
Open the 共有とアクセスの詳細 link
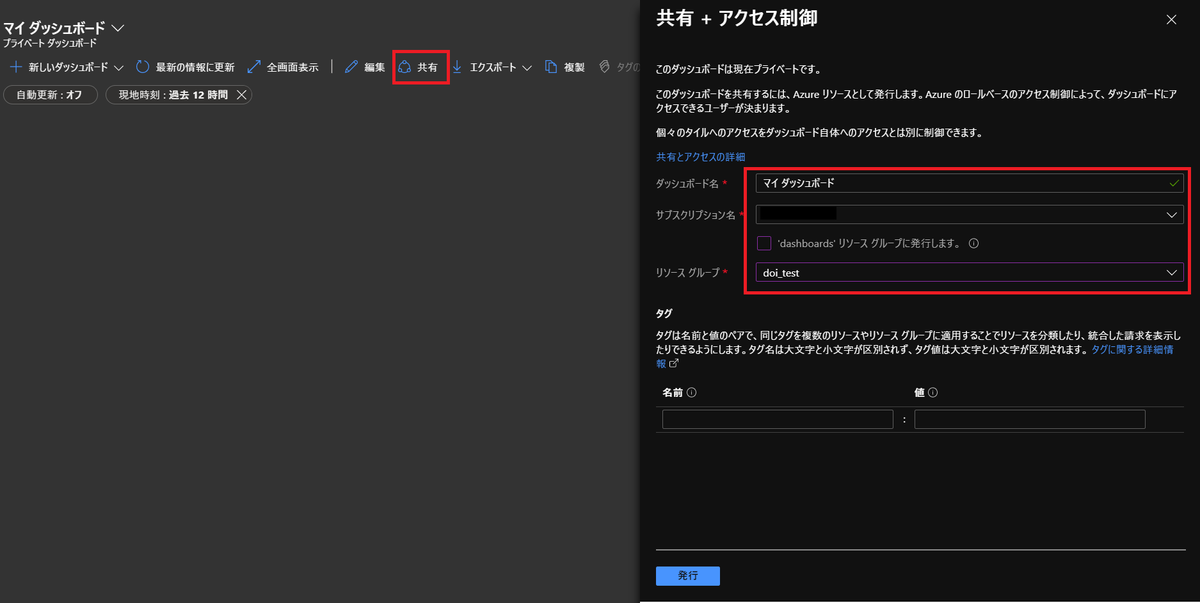click(700, 156)
